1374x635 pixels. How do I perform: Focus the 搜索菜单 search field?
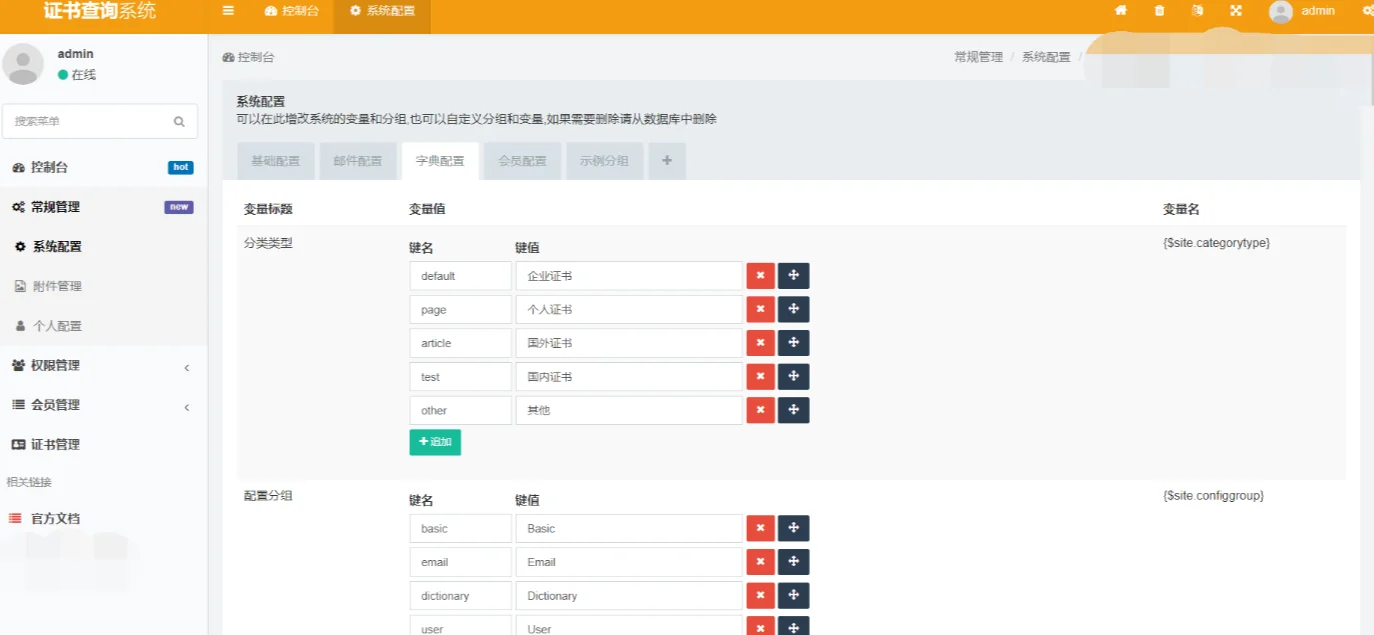click(100, 121)
